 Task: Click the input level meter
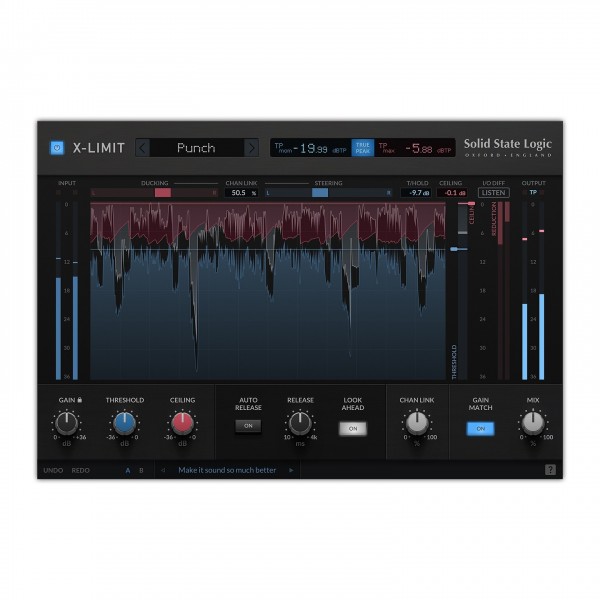(x=67, y=291)
